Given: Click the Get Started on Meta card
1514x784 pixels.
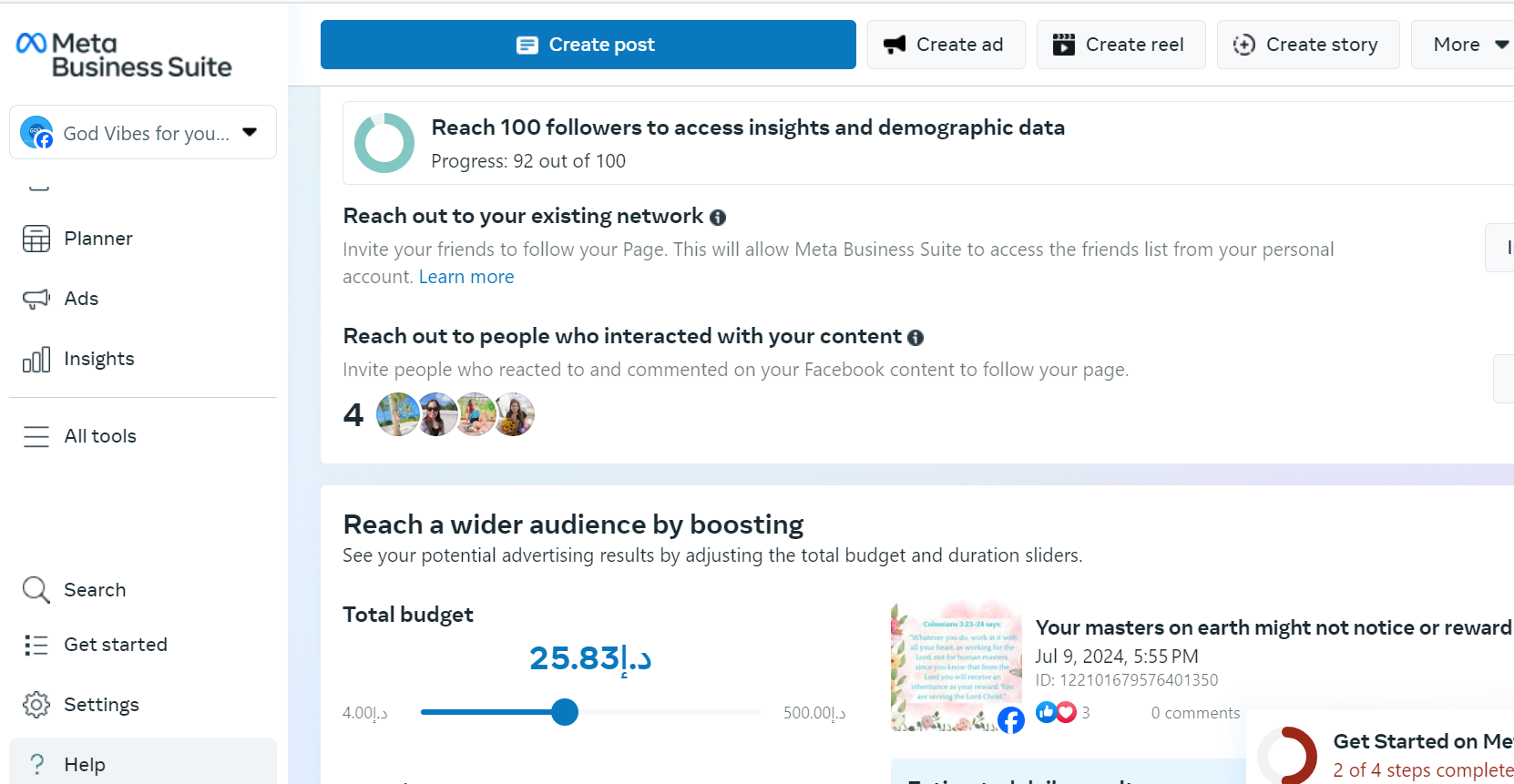Looking at the screenshot, I should 1380,748.
